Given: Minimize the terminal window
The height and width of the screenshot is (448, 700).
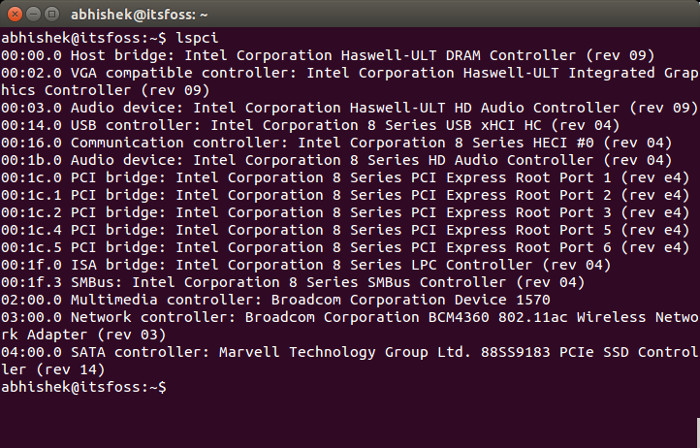Looking at the screenshot, I should point(31,15).
